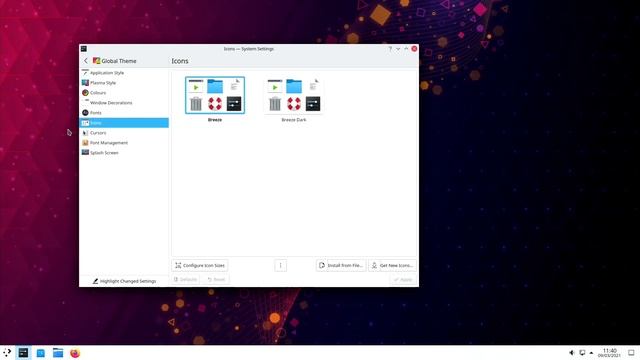This screenshot has width=640, height=360.
Task: Click the Splash Screen icon in sidebar
Action: coord(85,153)
